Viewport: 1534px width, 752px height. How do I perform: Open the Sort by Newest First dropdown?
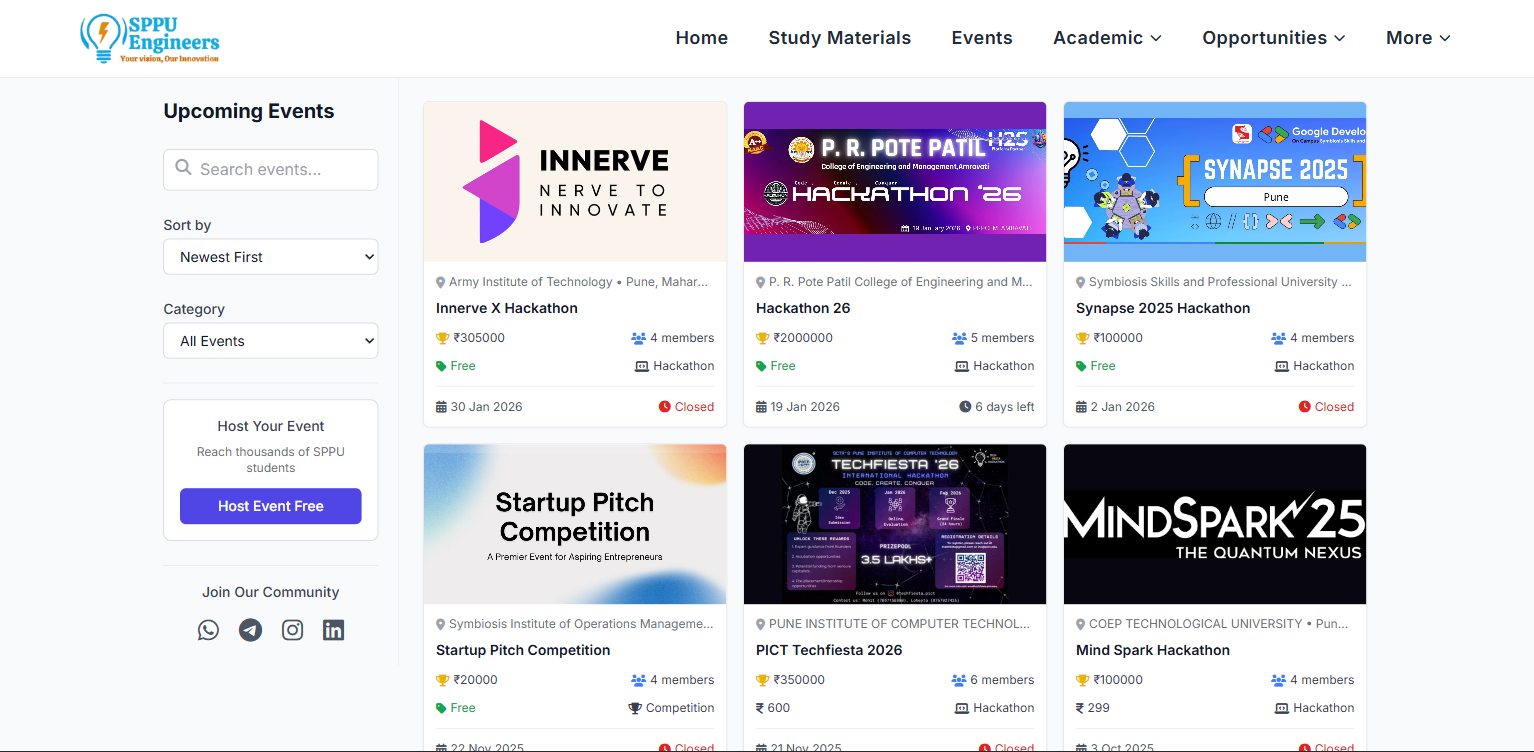click(271, 257)
